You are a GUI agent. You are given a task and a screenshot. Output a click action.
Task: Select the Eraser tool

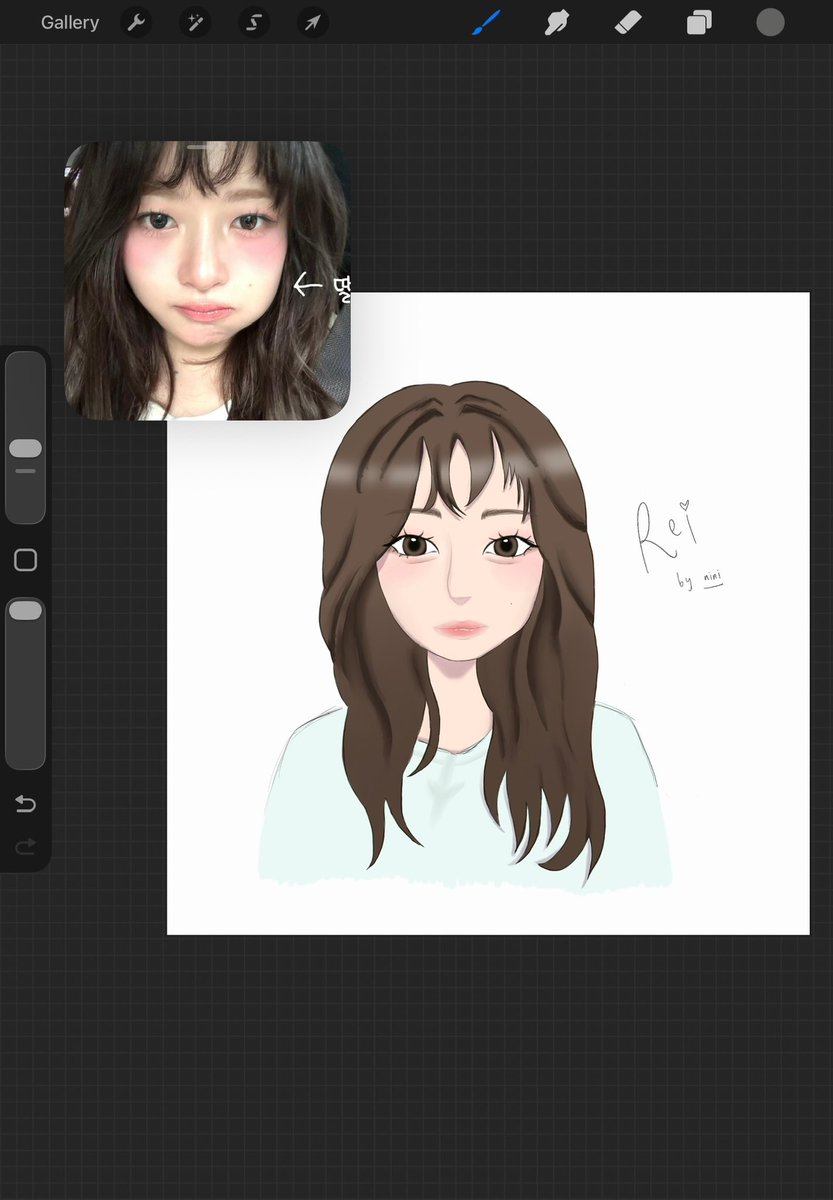click(627, 22)
